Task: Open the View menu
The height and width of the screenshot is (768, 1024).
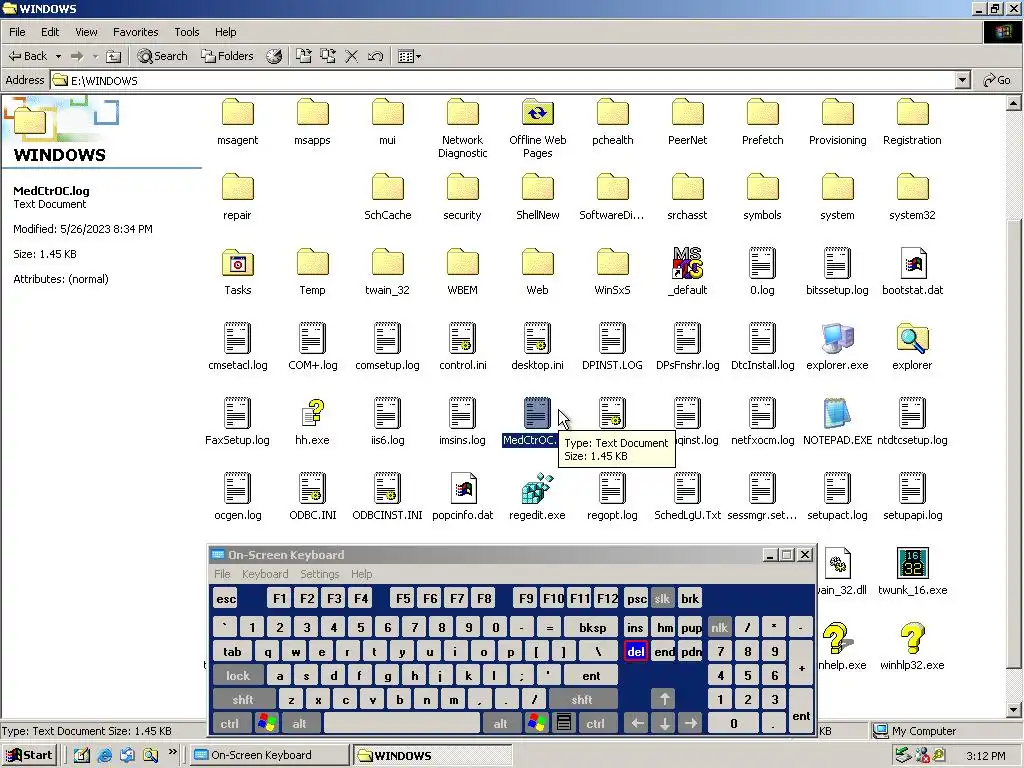Action: (x=86, y=32)
